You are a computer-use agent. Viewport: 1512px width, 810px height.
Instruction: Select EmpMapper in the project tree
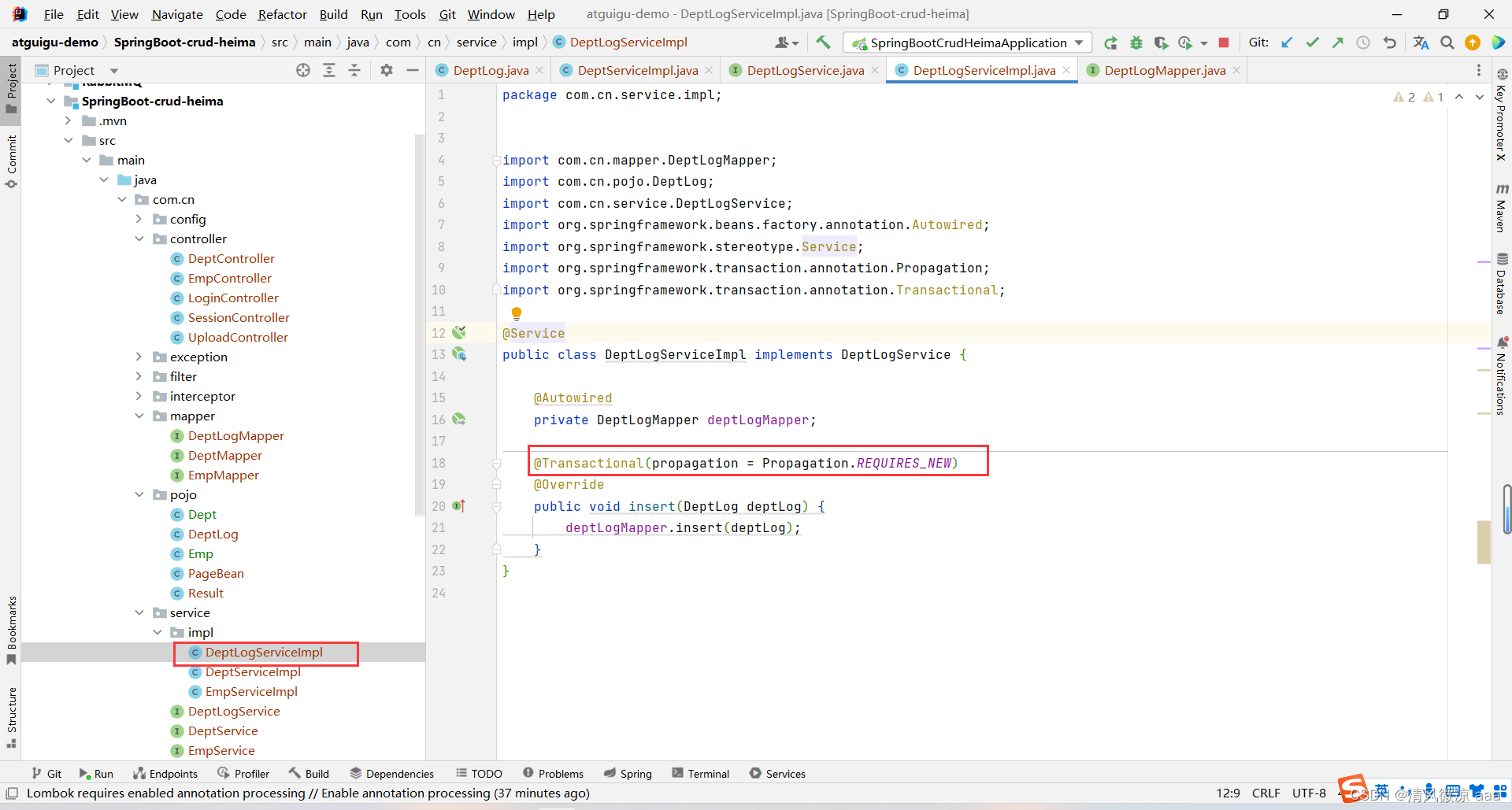click(x=223, y=475)
